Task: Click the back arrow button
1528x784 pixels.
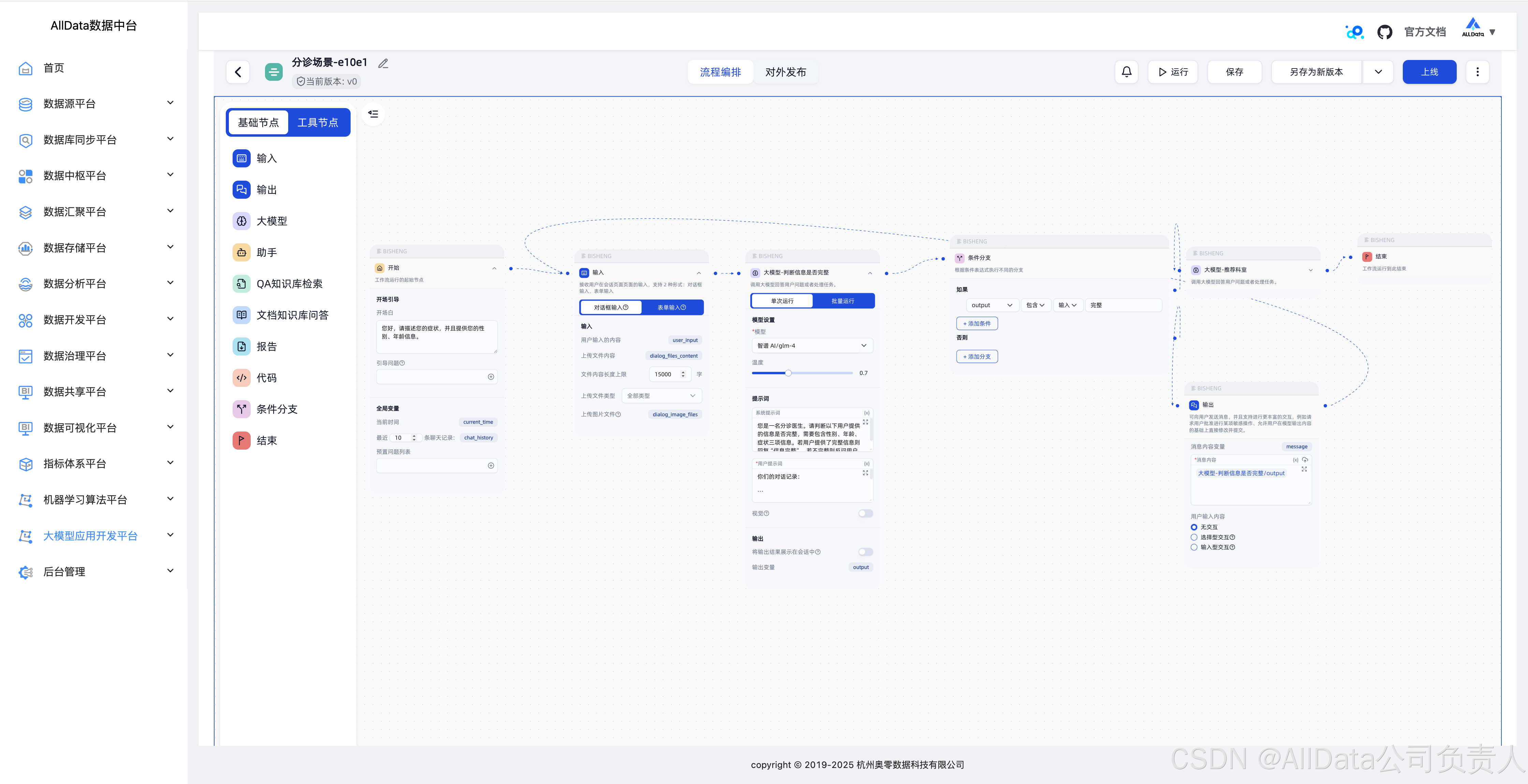Action: click(238, 72)
